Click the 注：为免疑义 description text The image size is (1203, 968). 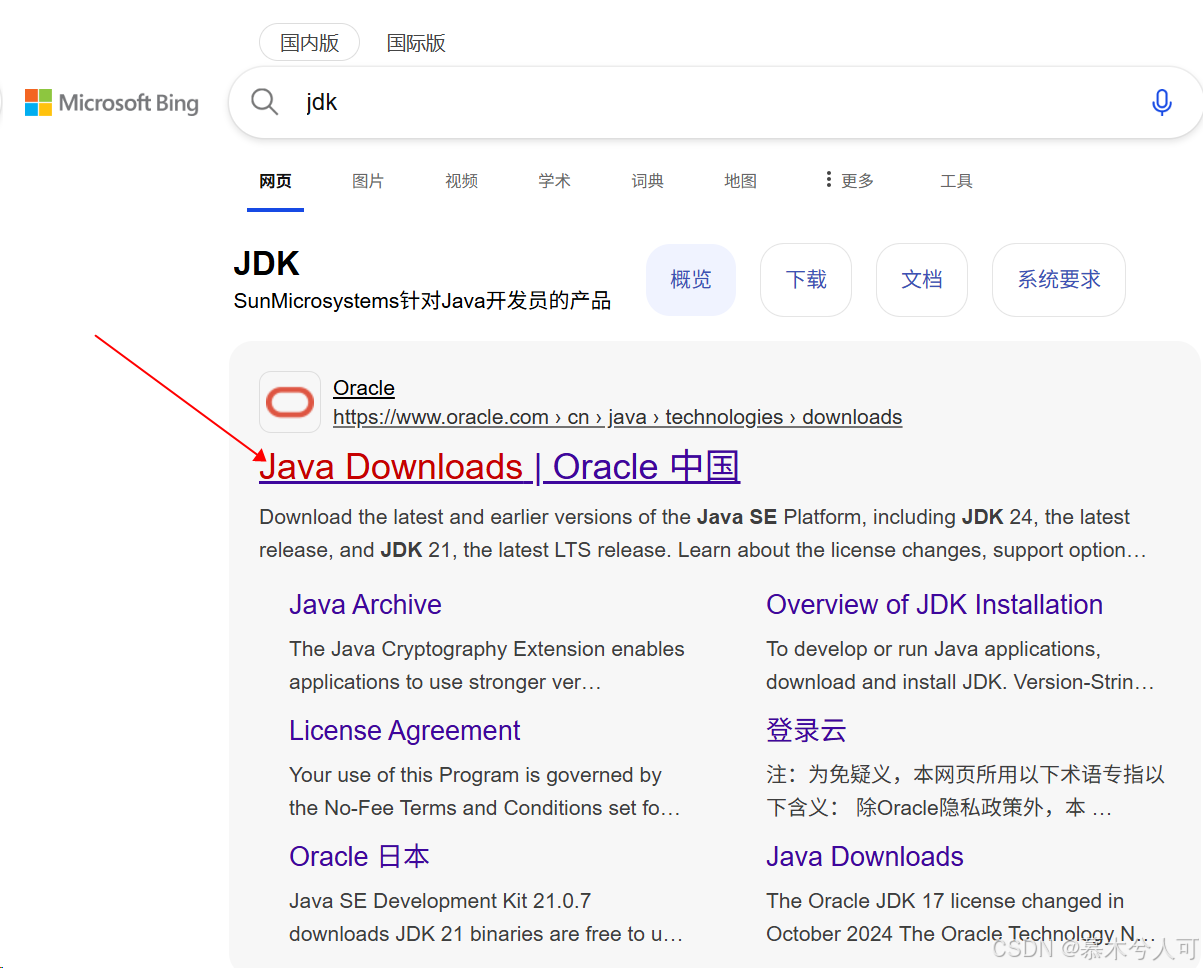pyautogui.click(x=965, y=791)
